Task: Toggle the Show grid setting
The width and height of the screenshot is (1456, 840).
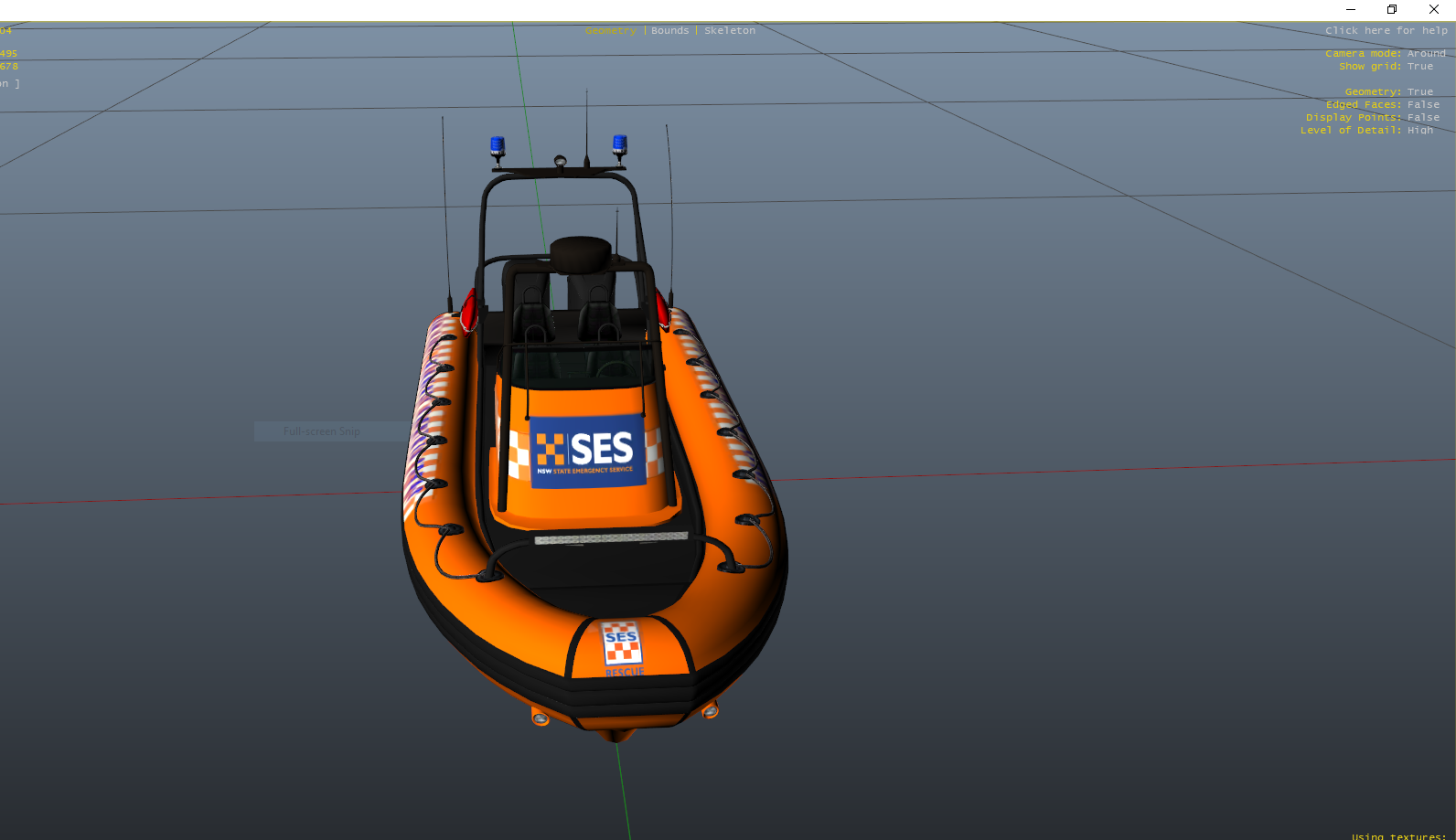Action: [1386, 67]
